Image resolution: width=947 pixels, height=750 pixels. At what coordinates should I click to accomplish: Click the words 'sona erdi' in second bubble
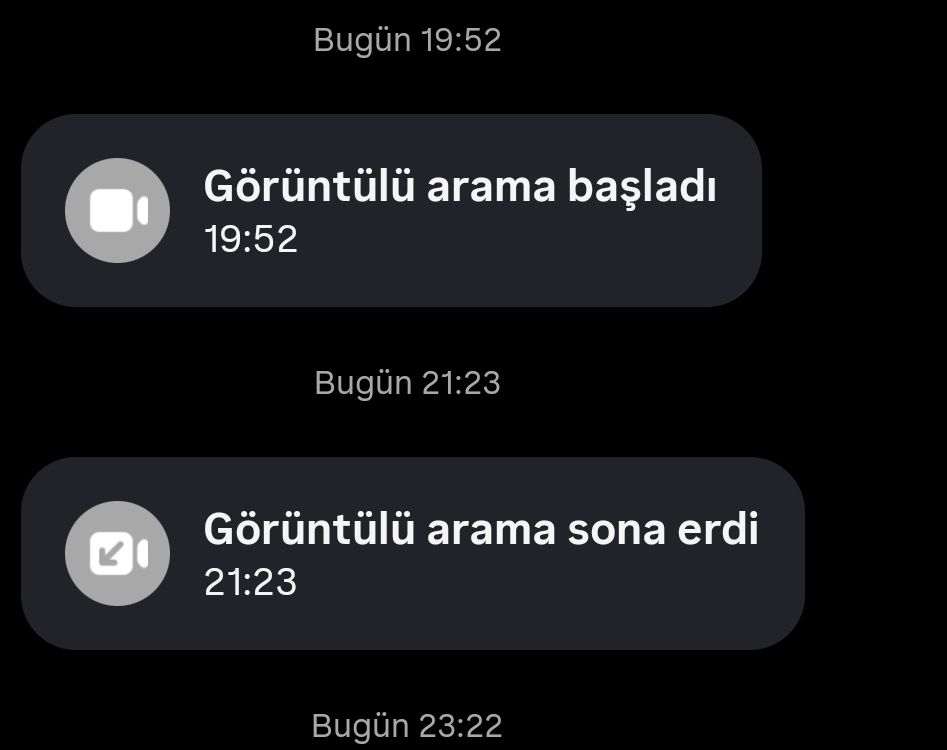663,530
